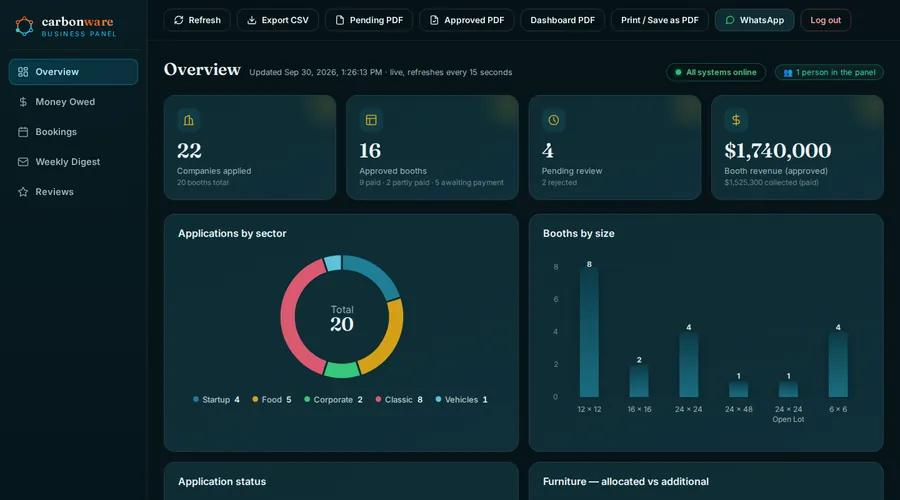Click the 'Total 20' donut center
900x500 pixels.
342,319
